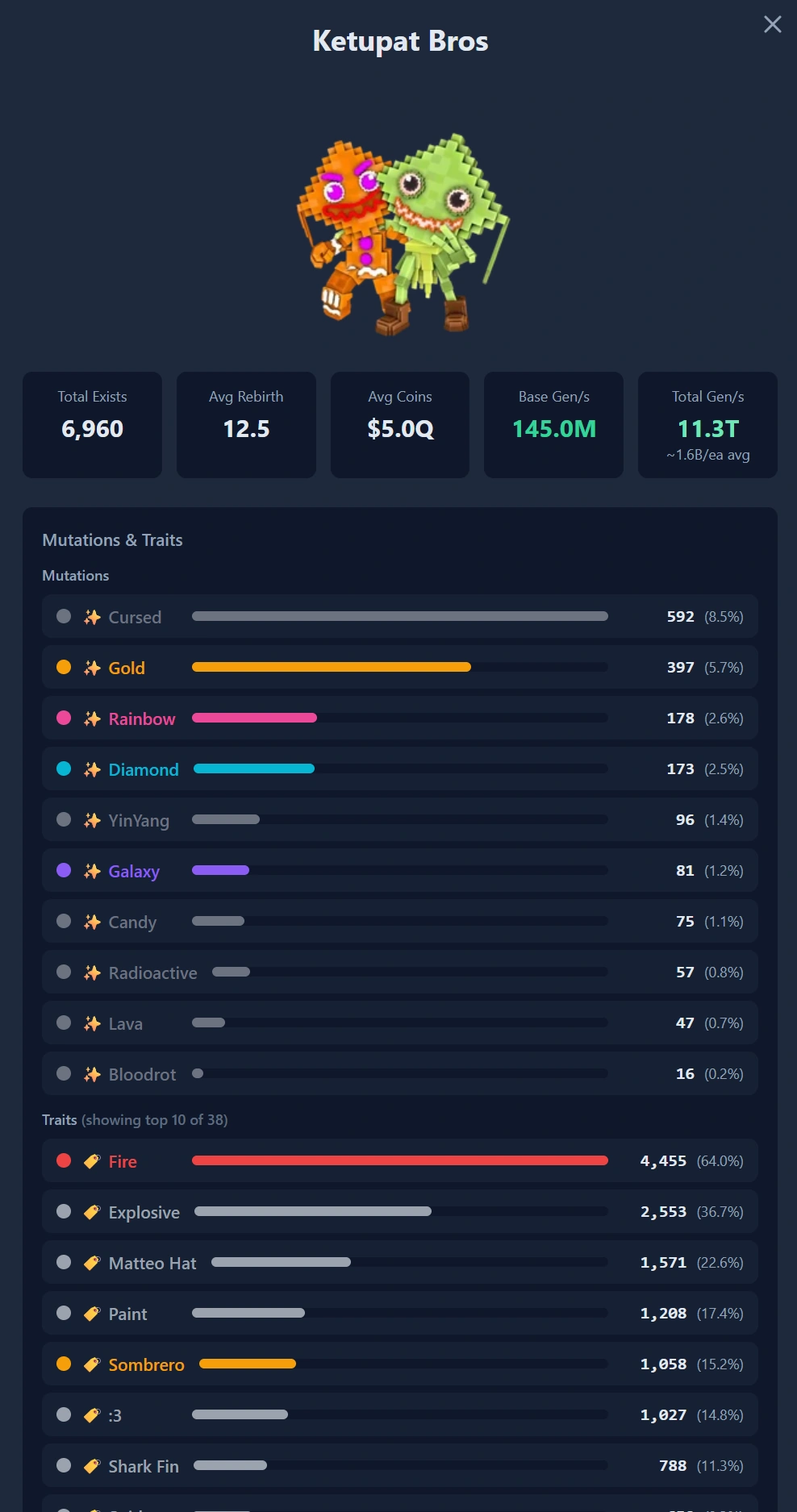Select the pink Rainbow color dot
This screenshot has width=797, height=1512.
tap(64, 718)
